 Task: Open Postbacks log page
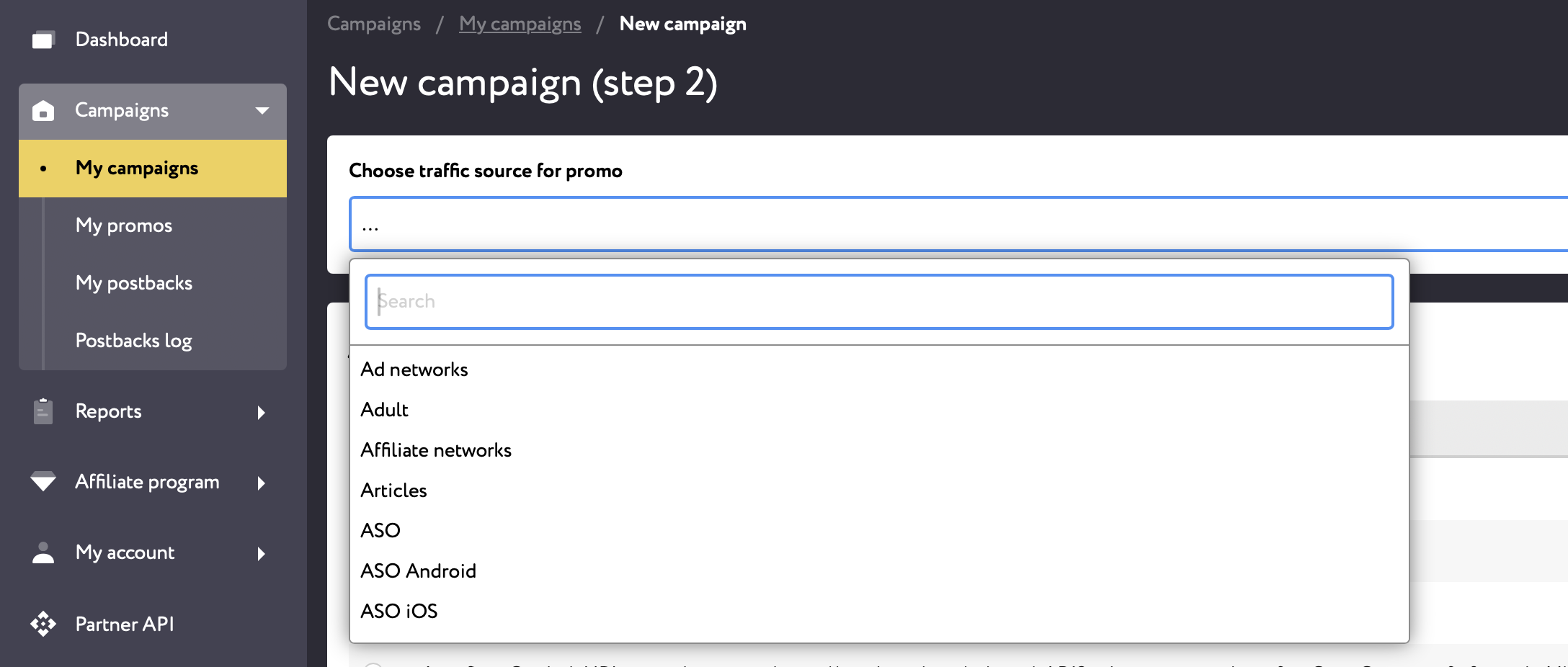tap(133, 341)
